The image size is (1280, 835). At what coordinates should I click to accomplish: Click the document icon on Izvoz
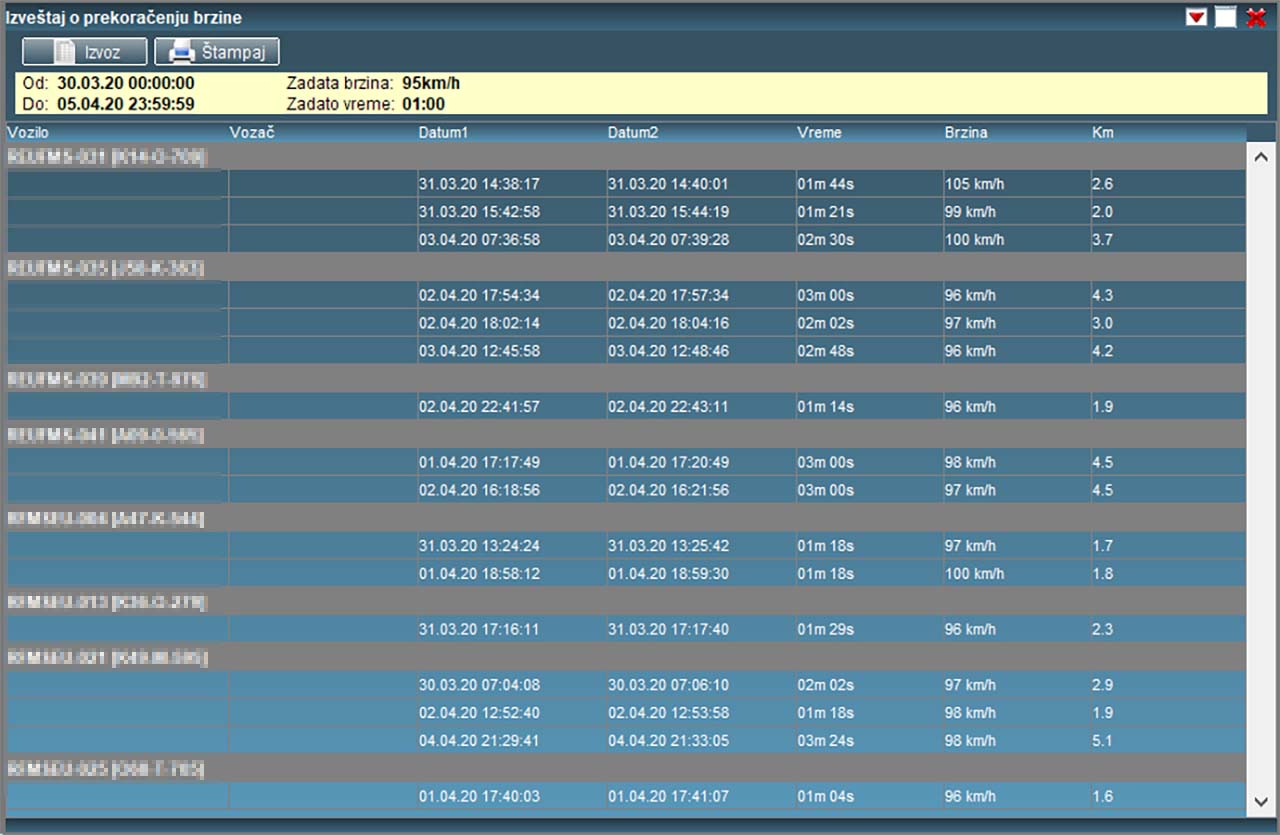click(x=64, y=52)
